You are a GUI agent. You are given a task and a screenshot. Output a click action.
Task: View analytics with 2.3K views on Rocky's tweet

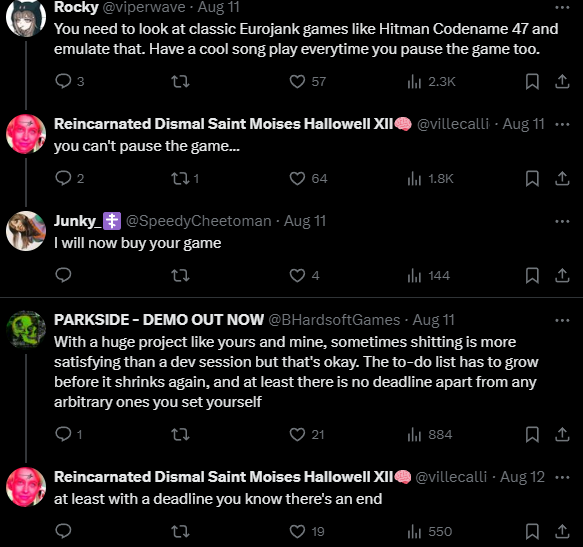431,81
